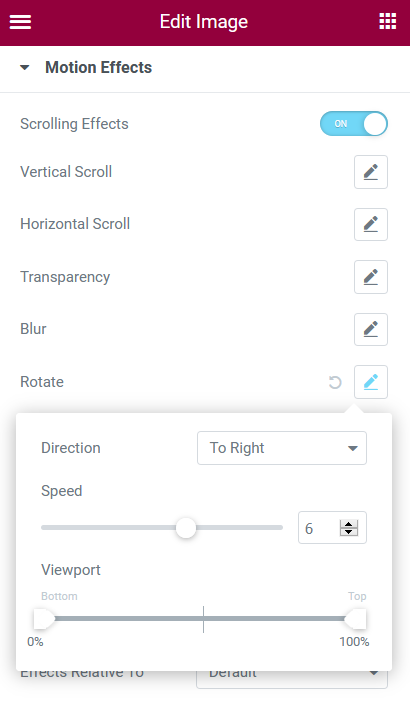Click the Rotate pencil edit icon

371,382
